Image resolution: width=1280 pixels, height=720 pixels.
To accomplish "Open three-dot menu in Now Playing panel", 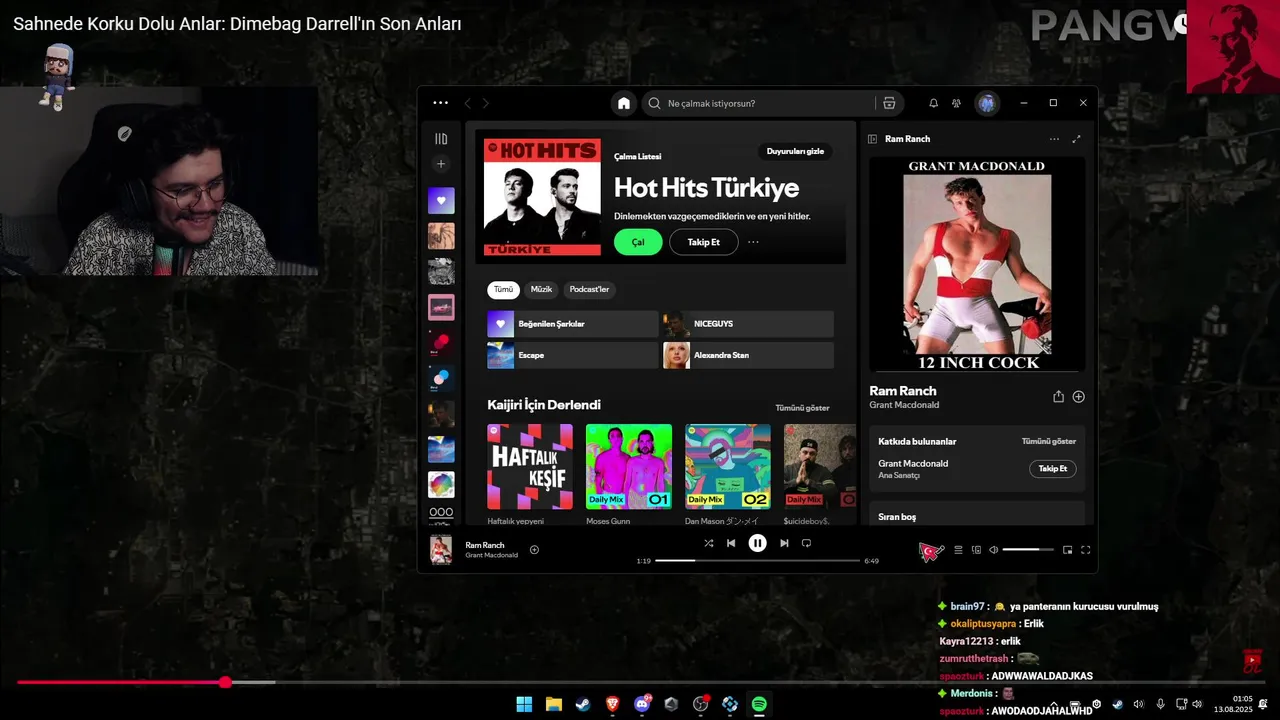I will pos(1054,139).
